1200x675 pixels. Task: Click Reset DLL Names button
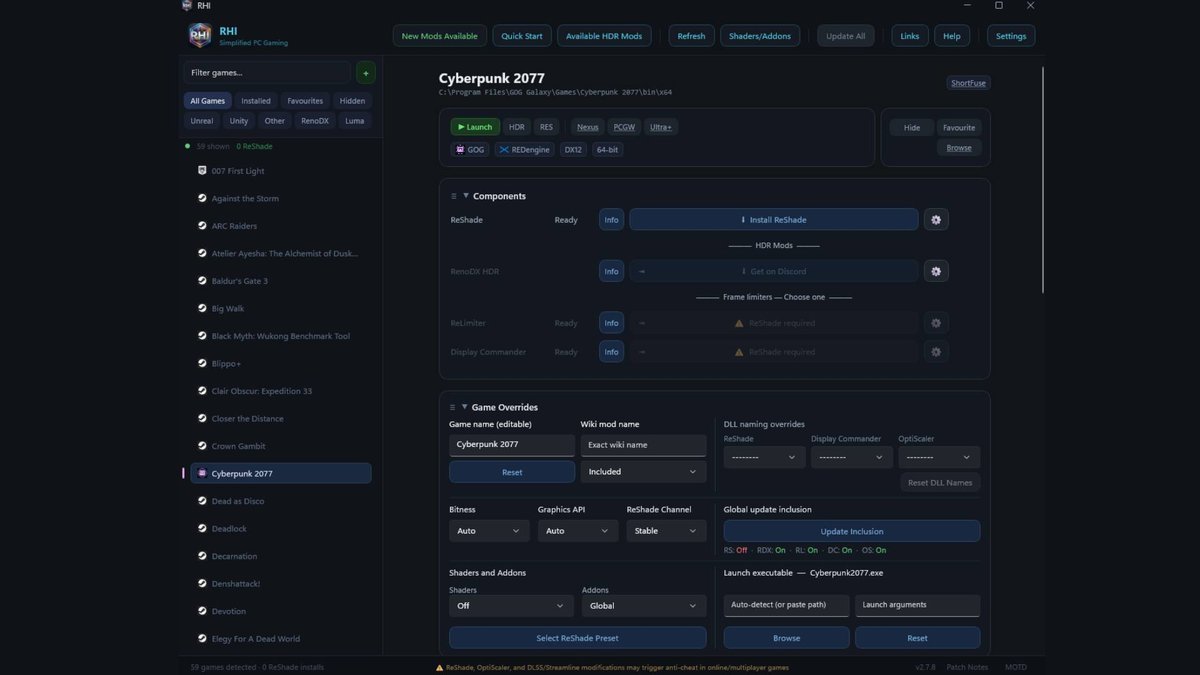[x=940, y=483]
